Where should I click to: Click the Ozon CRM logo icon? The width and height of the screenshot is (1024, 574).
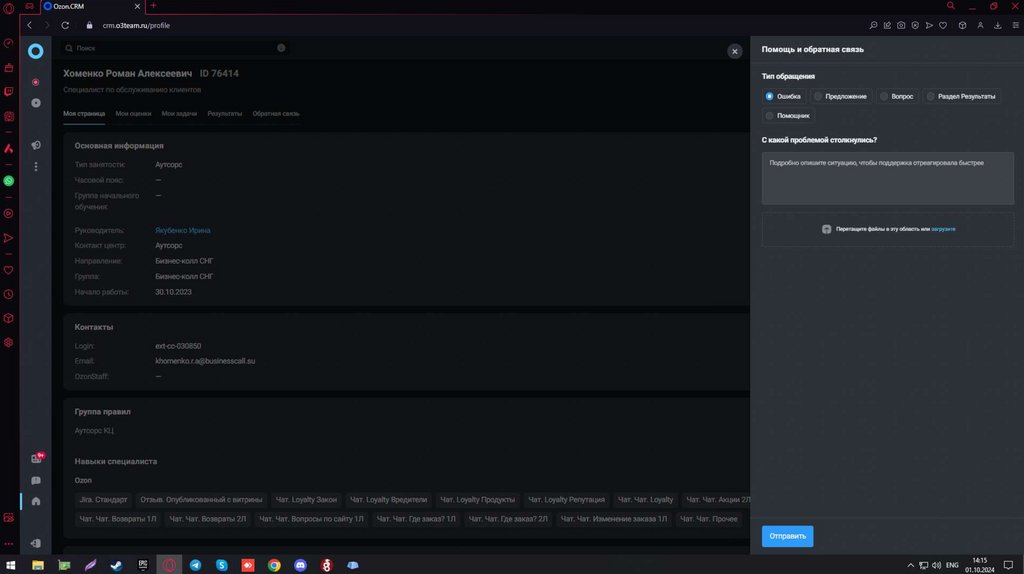tap(36, 51)
